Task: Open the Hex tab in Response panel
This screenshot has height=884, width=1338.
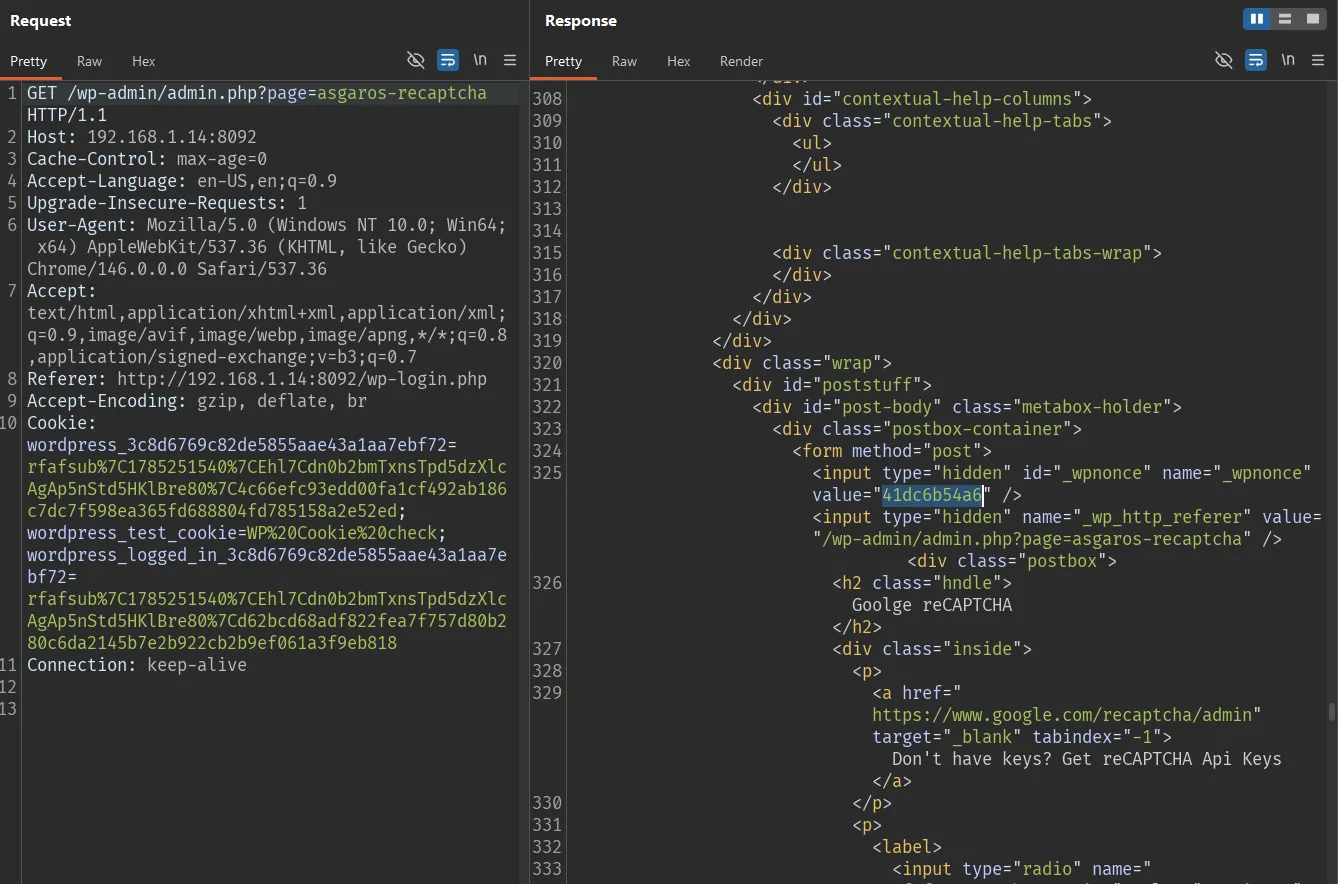Action: click(x=679, y=61)
